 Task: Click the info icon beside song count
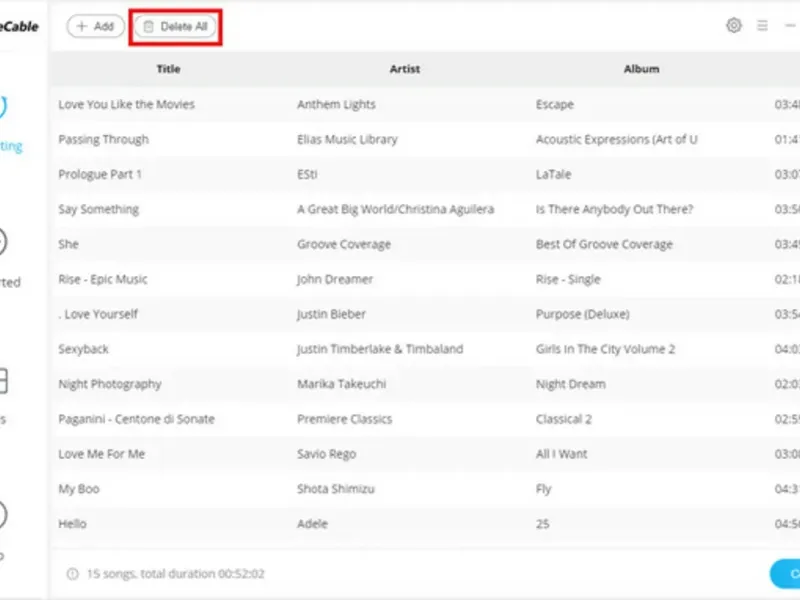coord(73,574)
